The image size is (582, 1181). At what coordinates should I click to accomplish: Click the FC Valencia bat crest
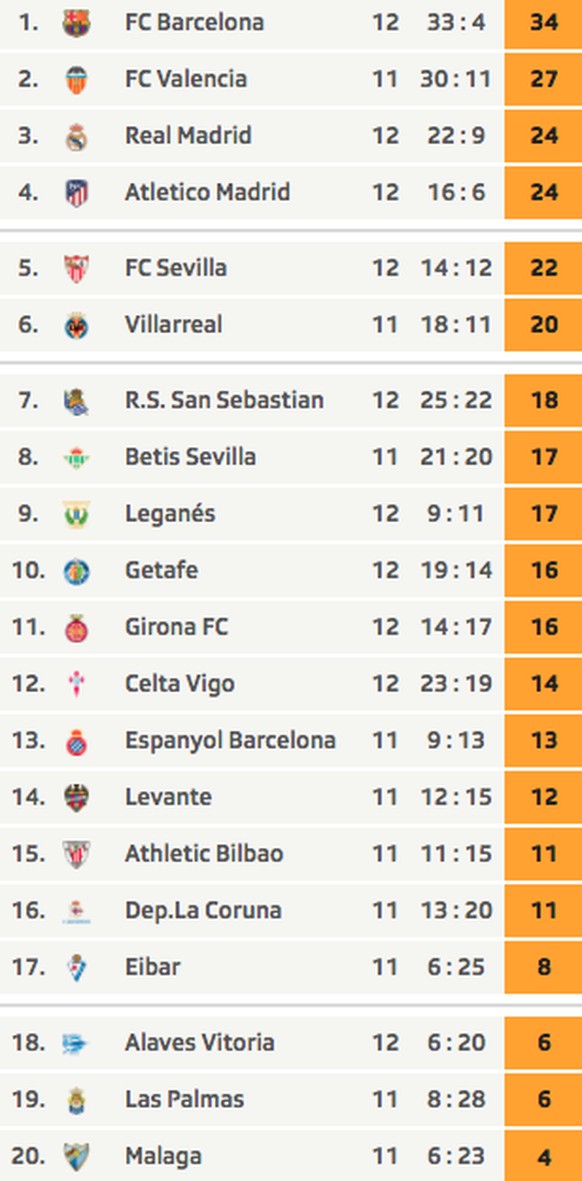[x=77, y=80]
